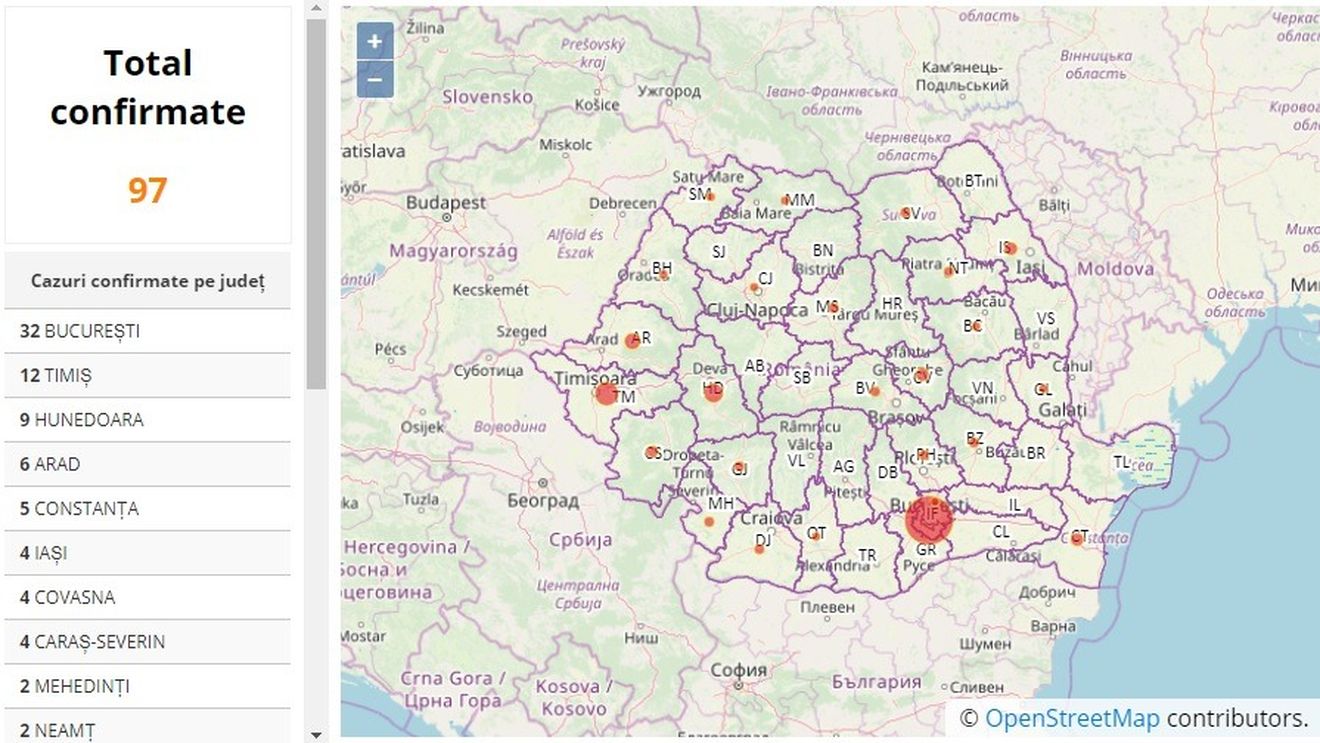
Task: Open the OpenStreetMap contributors link
Action: 1073,718
